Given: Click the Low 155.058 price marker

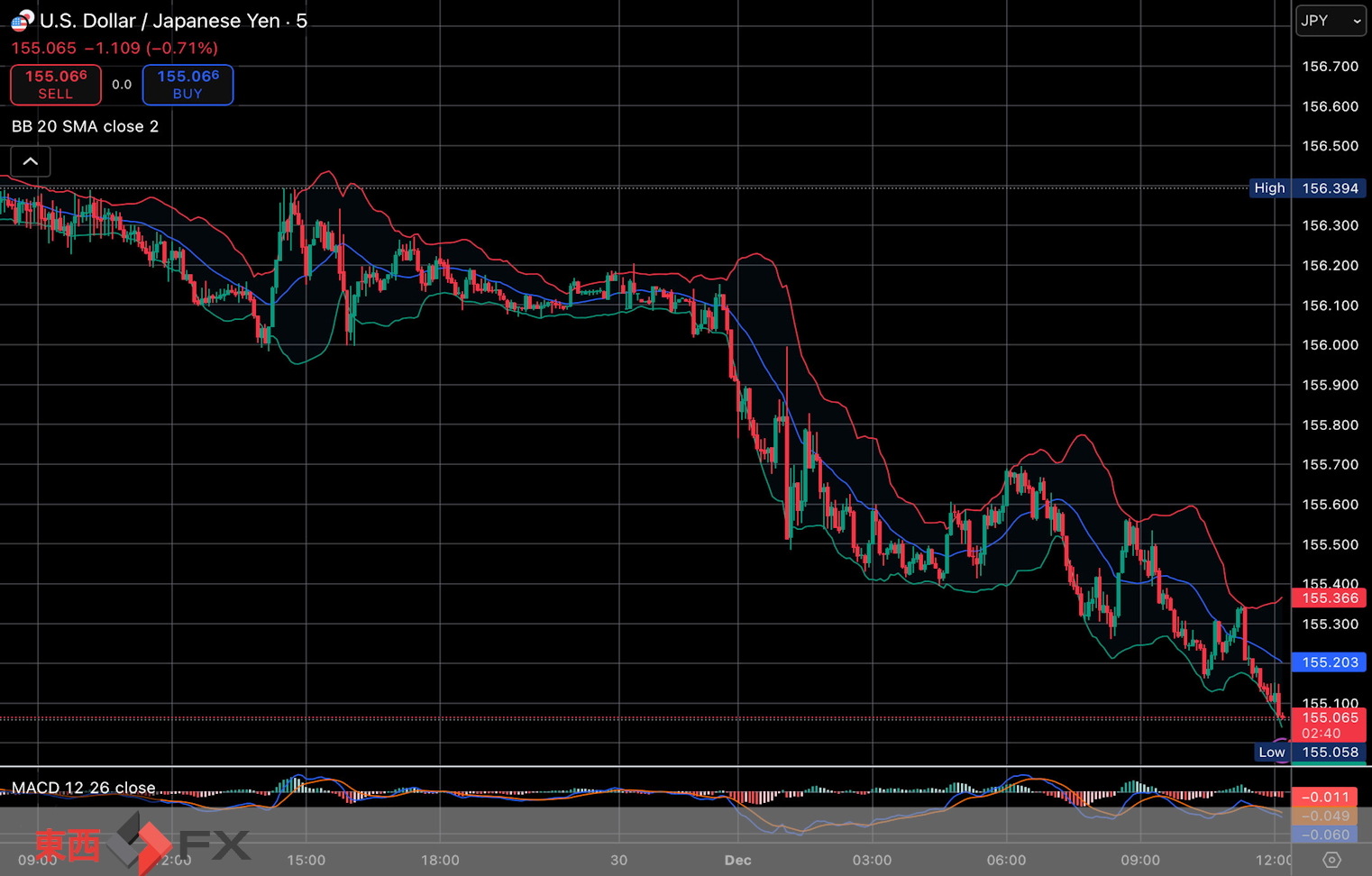Looking at the screenshot, I should point(1312,753).
